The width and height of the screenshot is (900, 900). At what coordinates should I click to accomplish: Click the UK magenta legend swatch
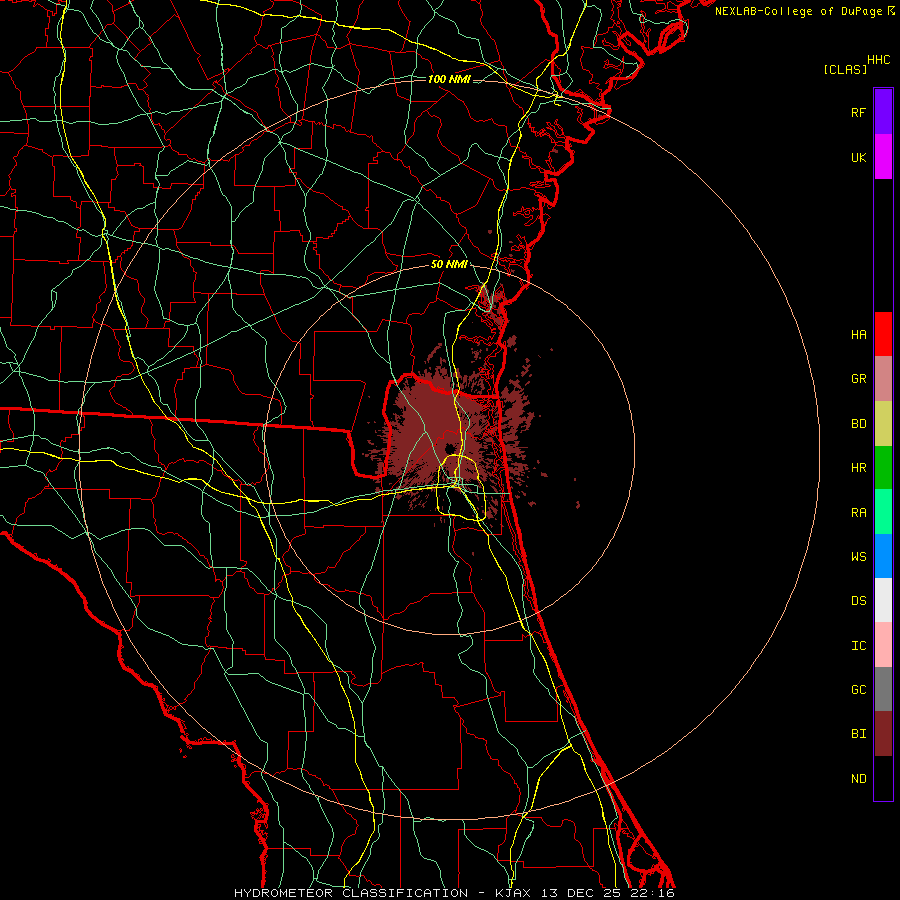pos(883,157)
